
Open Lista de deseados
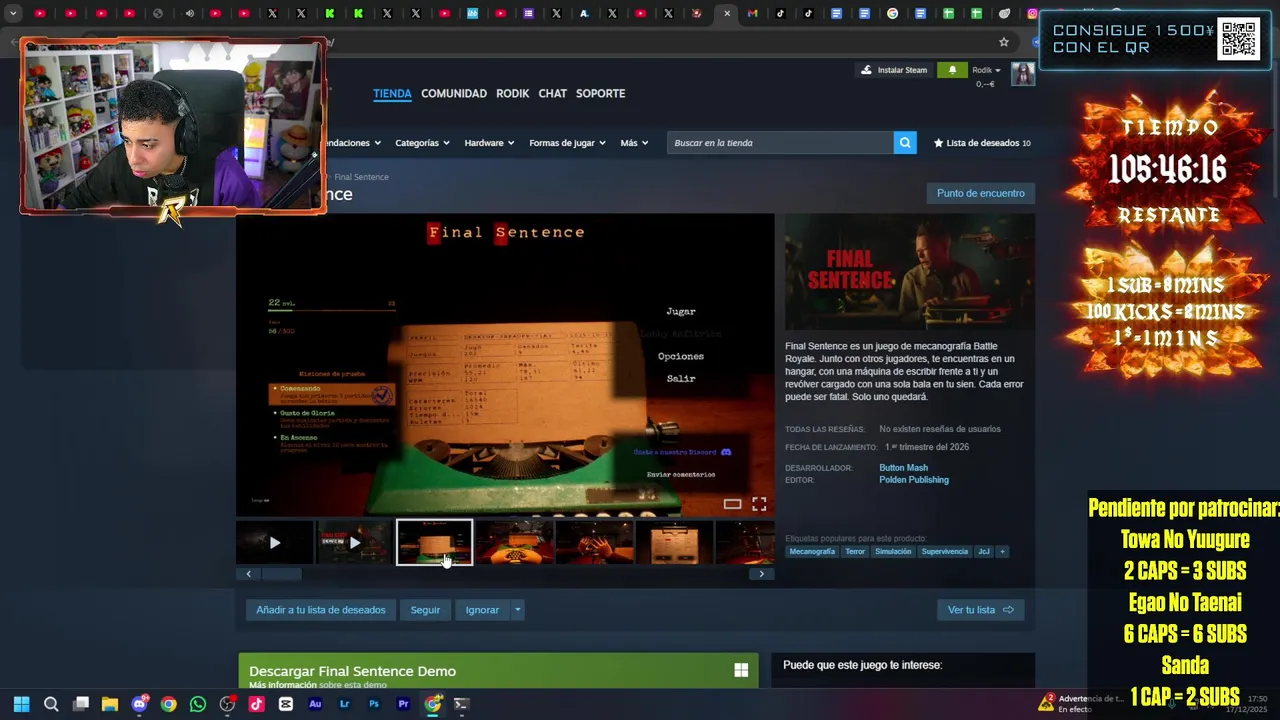[x=982, y=143]
